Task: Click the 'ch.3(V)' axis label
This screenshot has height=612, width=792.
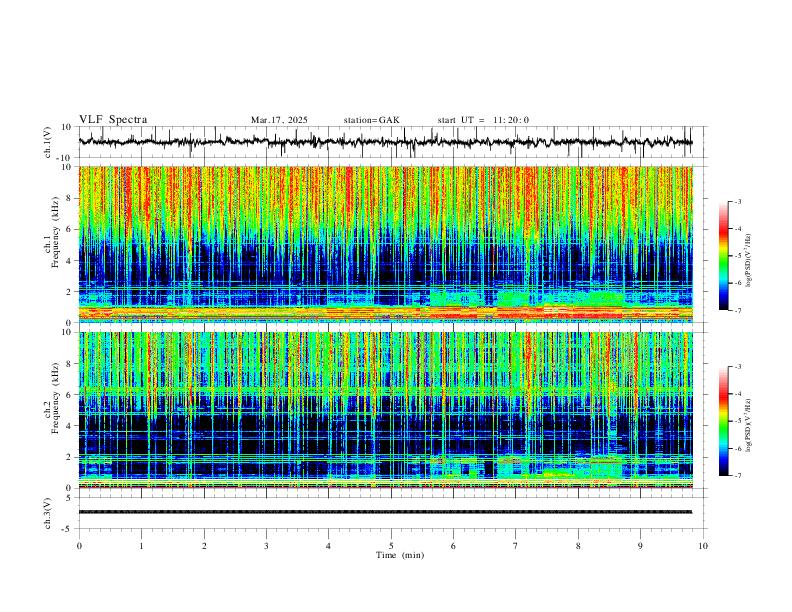Action: pyautogui.click(x=48, y=514)
